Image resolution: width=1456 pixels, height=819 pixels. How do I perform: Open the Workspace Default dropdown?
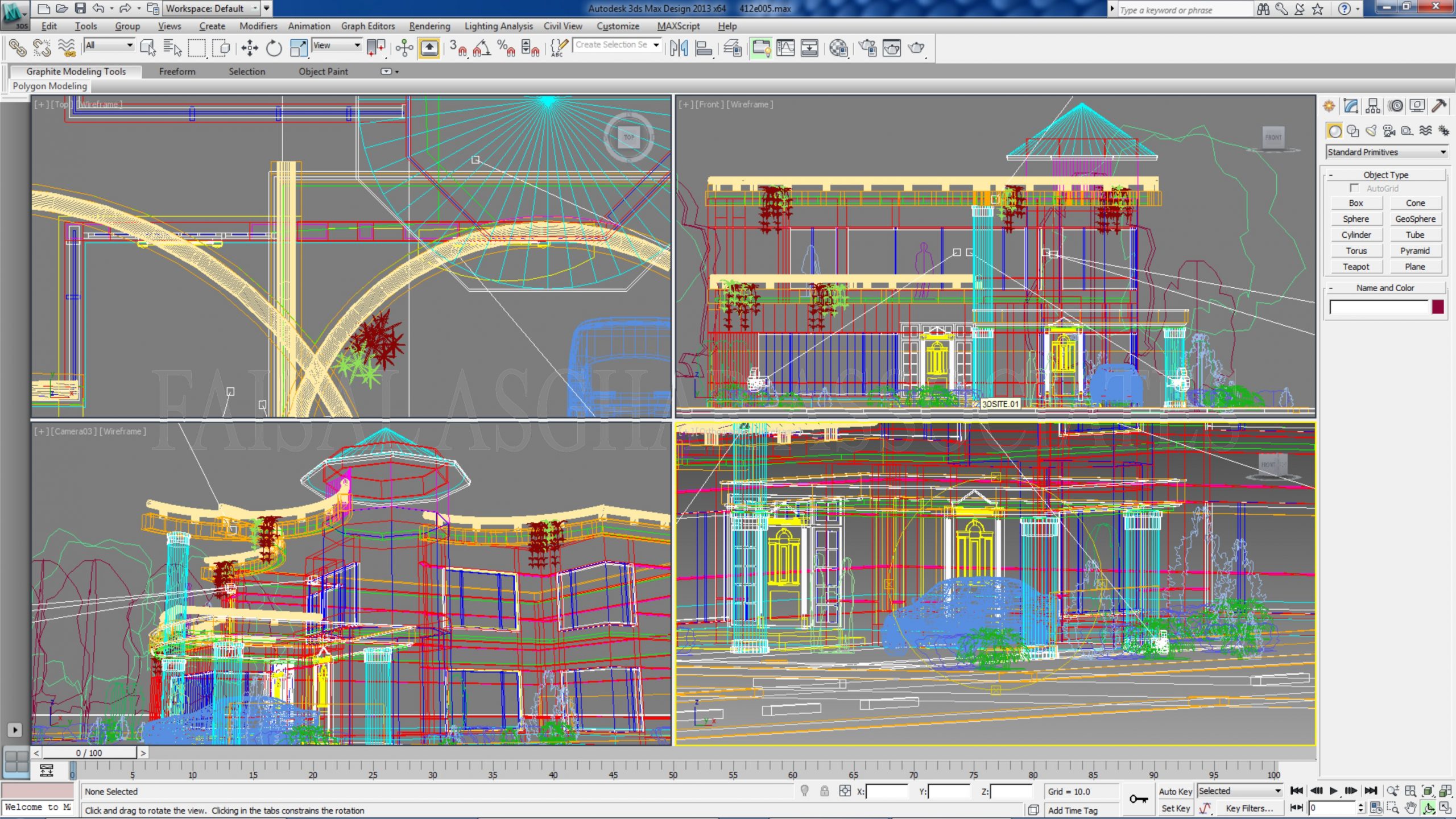pyautogui.click(x=212, y=9)
